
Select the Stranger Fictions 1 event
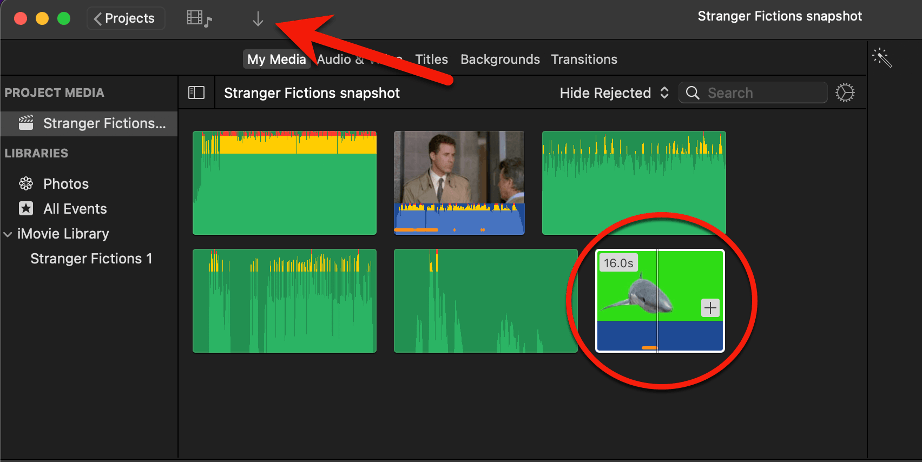point(91,259)
